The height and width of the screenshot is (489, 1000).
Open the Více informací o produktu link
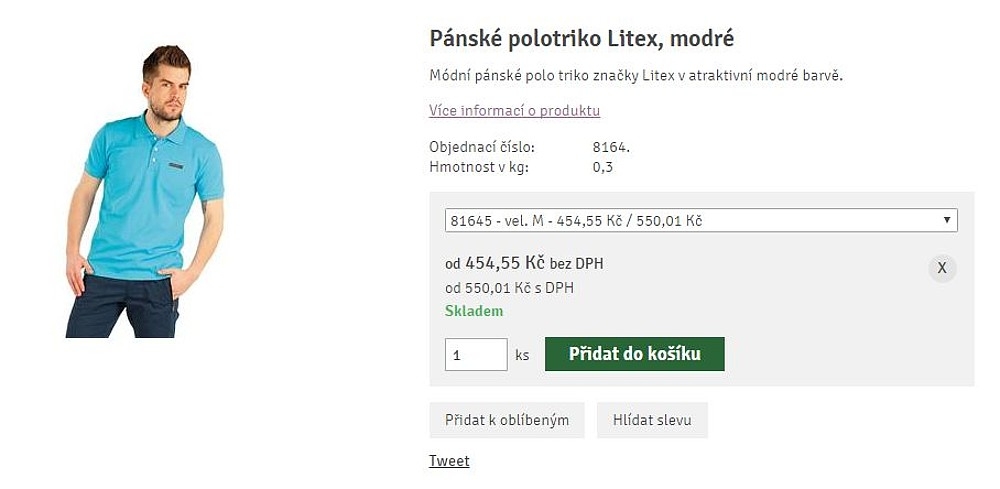click(x=514, y=110)
